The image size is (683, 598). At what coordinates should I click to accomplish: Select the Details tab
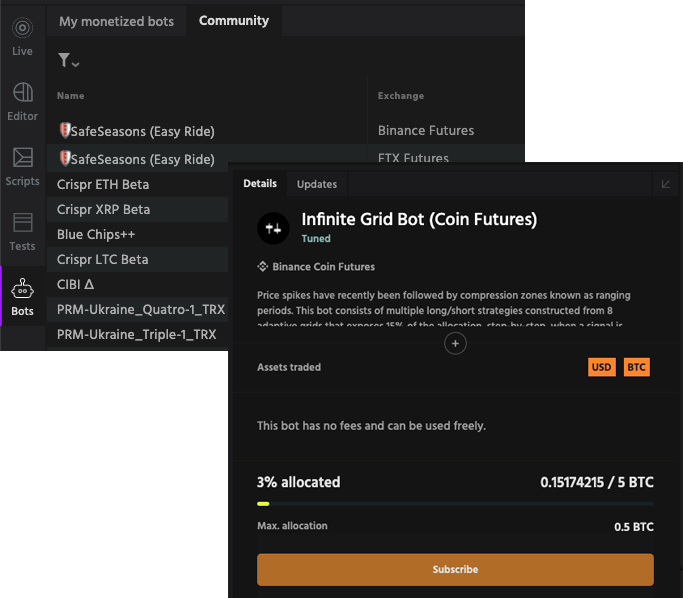[x=260, y=183]
